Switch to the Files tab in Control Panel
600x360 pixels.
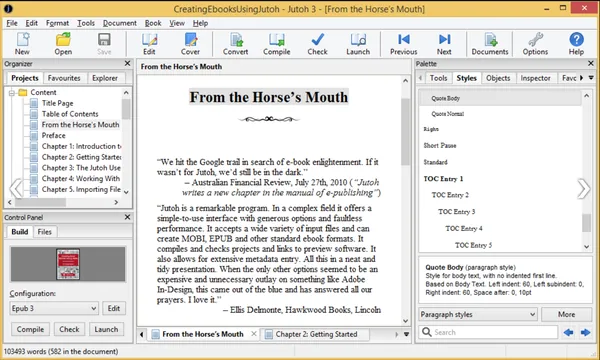(44, 232)
